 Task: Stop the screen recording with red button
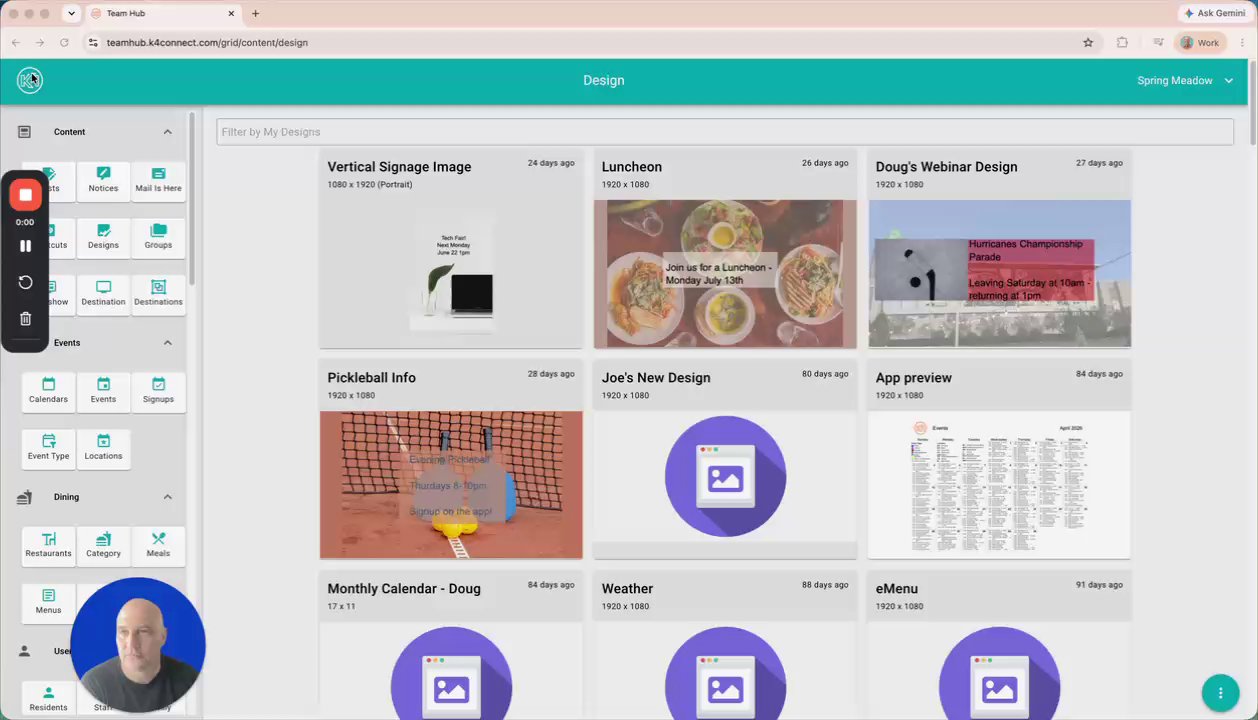(25, 195)
